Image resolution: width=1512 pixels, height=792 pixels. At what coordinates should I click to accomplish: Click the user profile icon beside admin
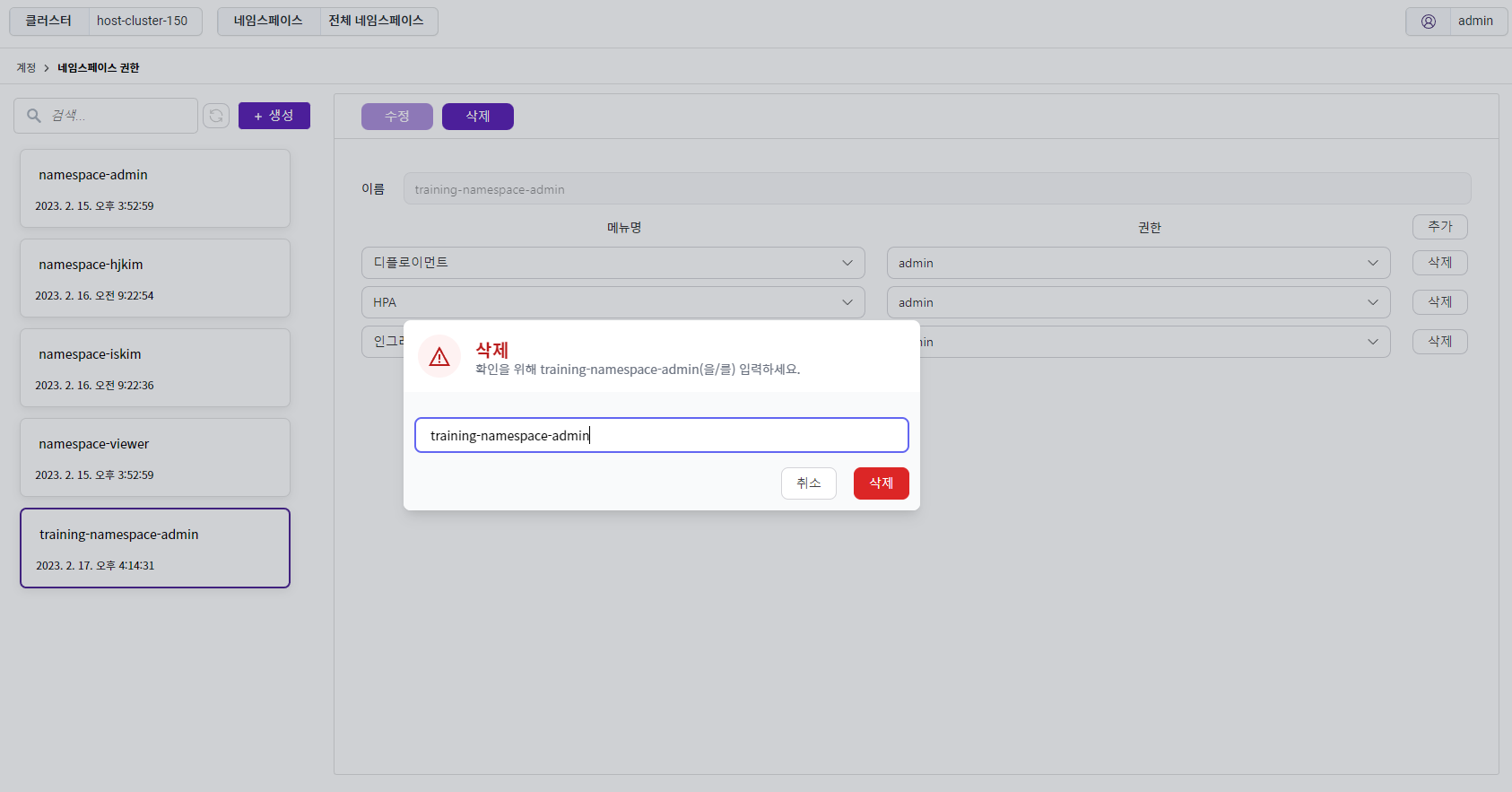(1429, 22)
